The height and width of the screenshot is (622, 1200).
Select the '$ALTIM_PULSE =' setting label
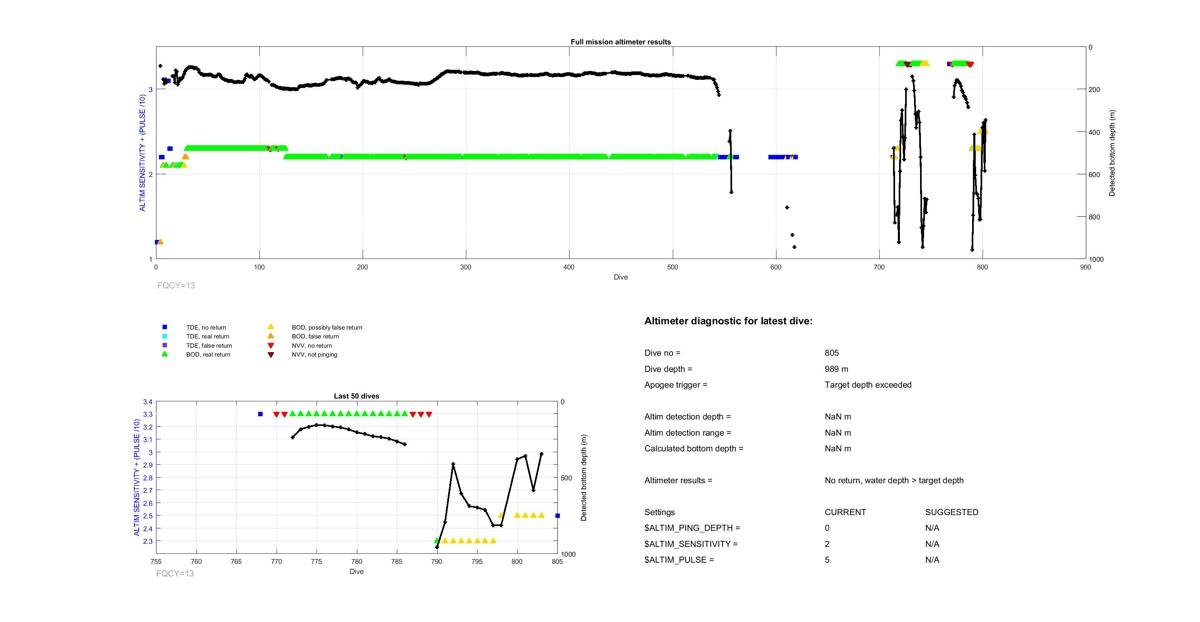point(679,560)
